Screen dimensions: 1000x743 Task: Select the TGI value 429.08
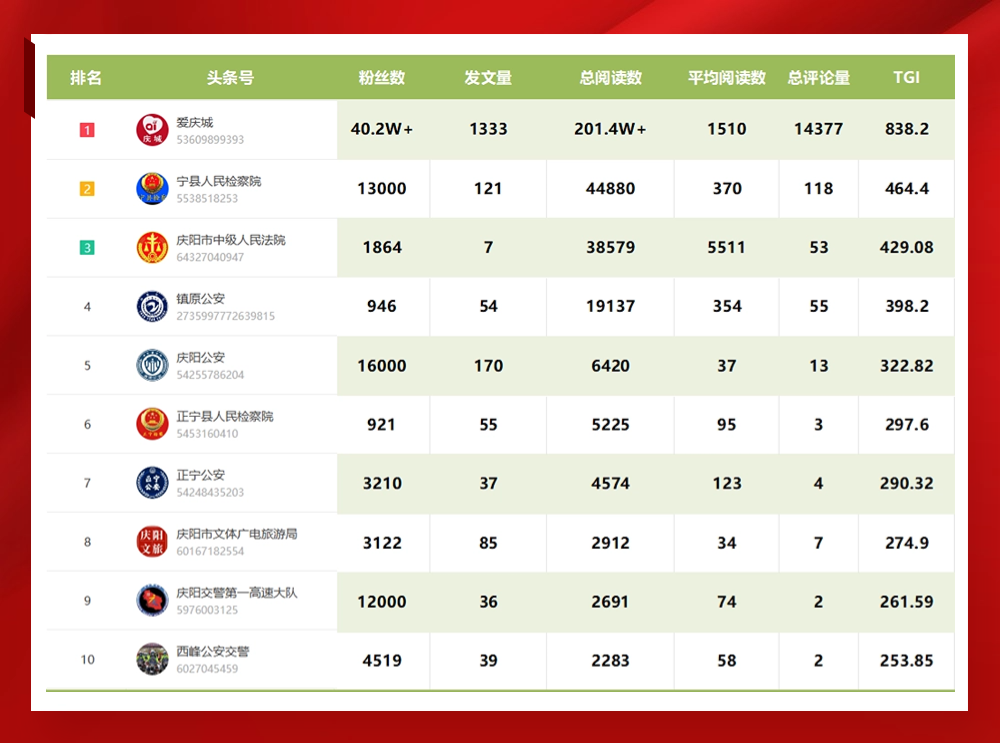pyautogui.click(x=906, y=247)
